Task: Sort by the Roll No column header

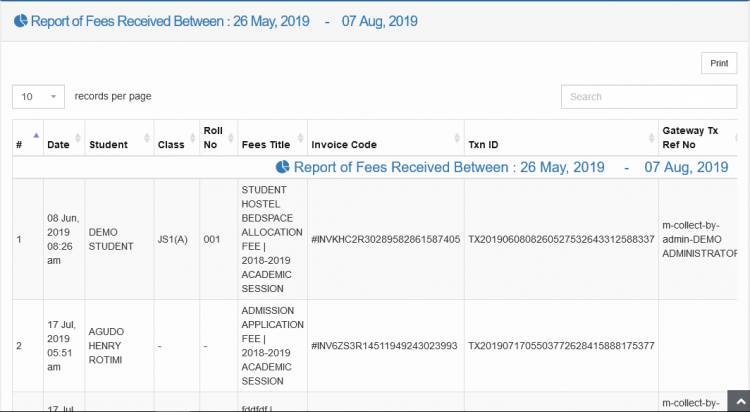Action: click(213, 137)
